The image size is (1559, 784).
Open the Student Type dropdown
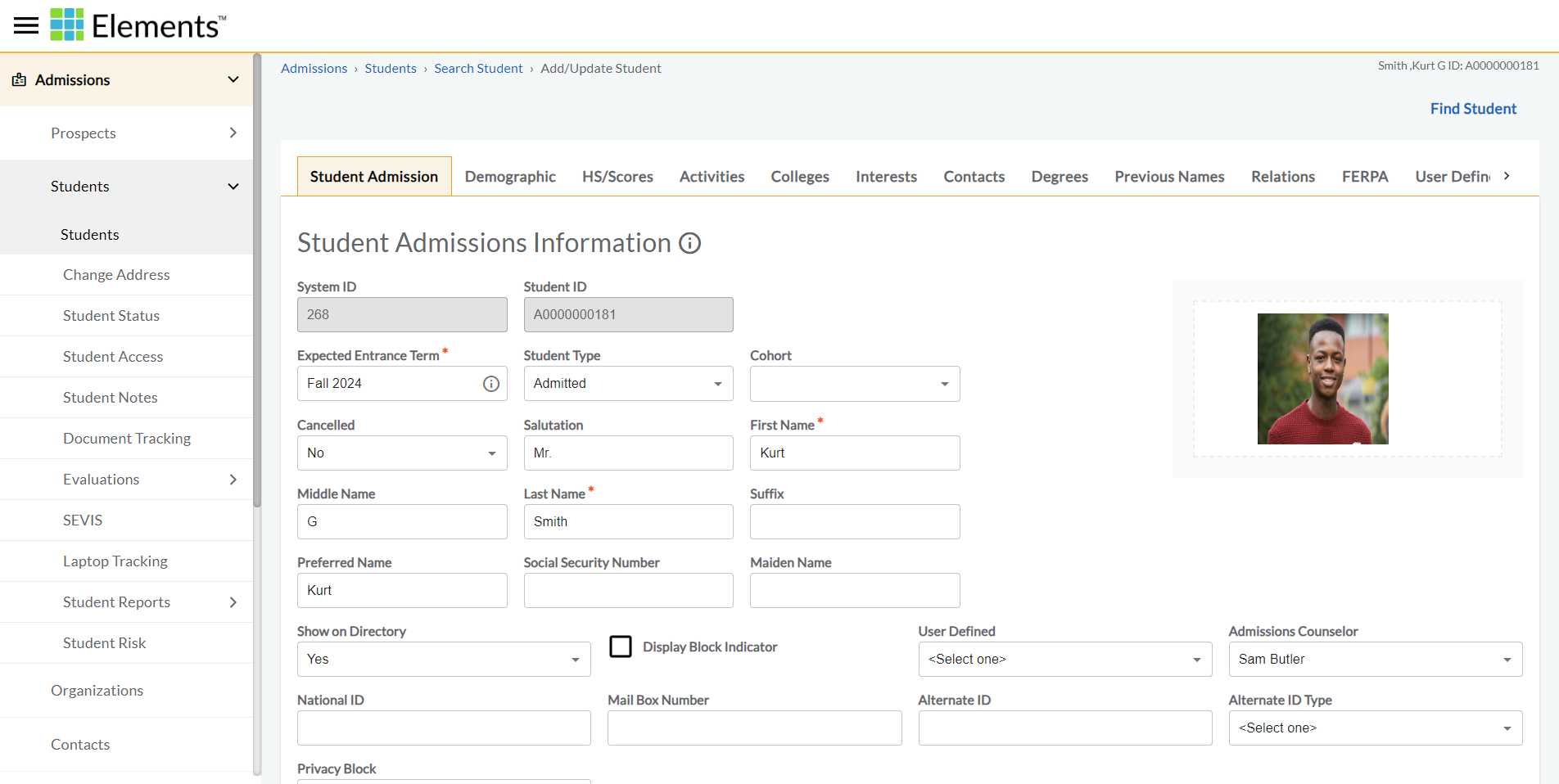(x=628, y=384)
